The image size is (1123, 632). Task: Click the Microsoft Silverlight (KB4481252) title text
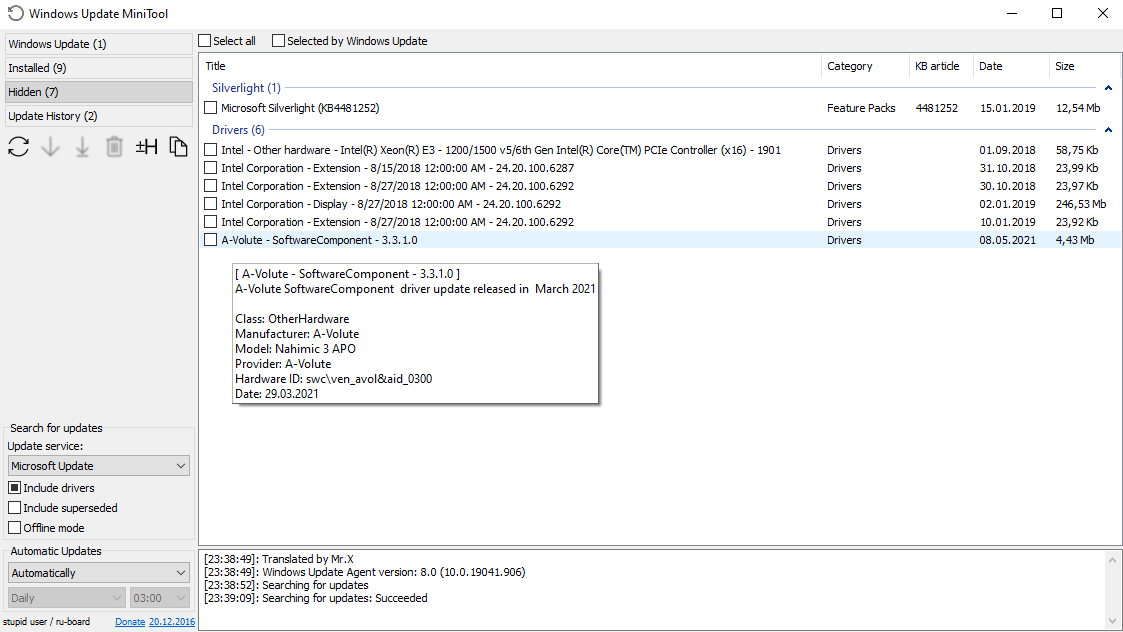300,108
